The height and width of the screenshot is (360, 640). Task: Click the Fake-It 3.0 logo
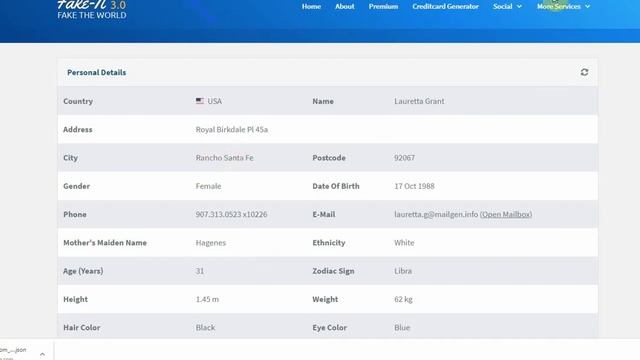(92, 9)
